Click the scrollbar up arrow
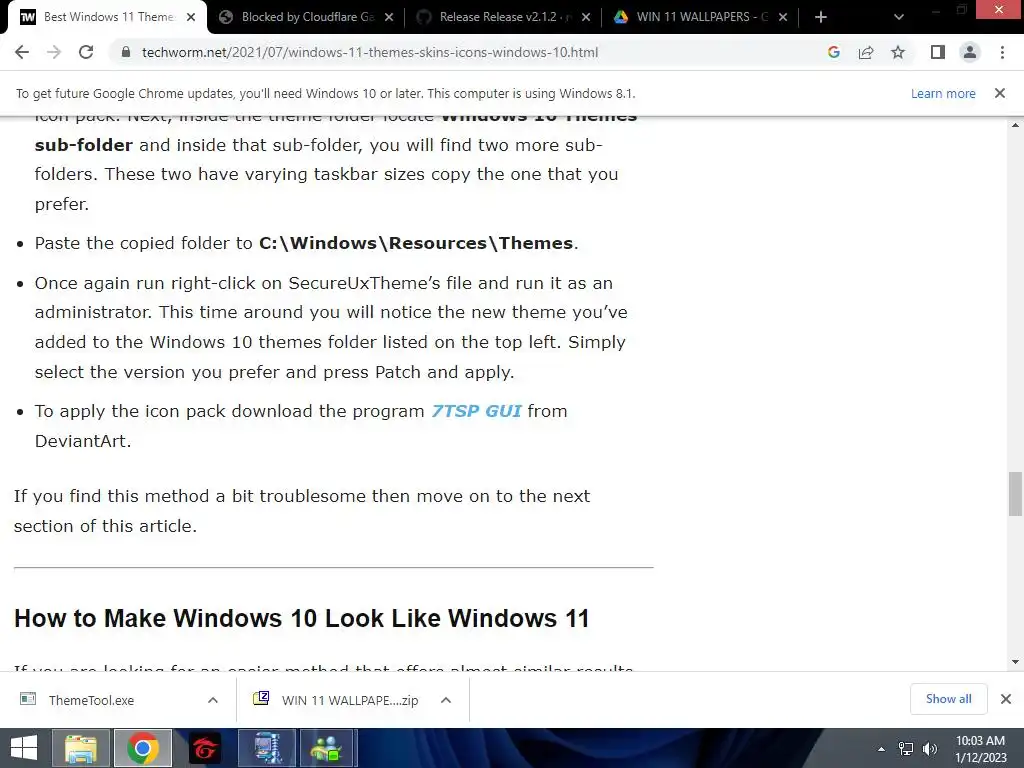This screenshot has width=1024, height=768. coord(1016,125)
